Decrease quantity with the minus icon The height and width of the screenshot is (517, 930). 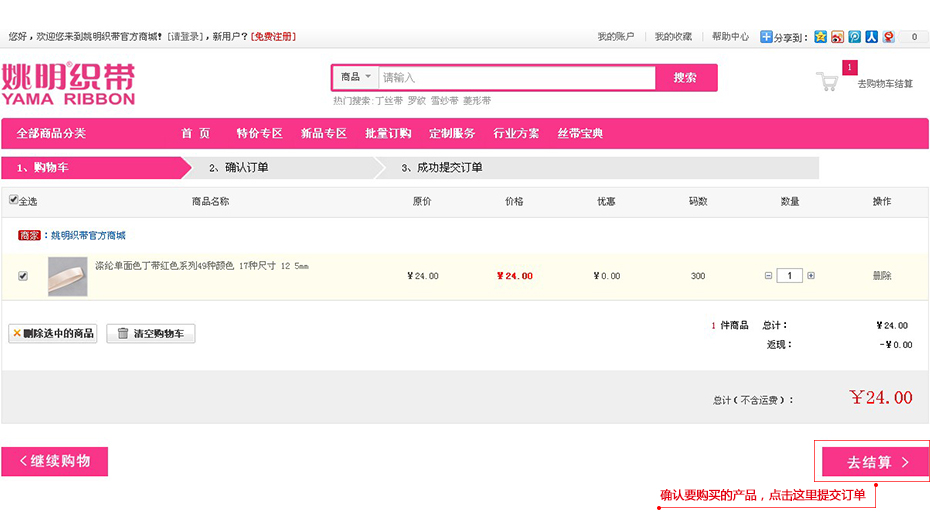[x=768, y=276]
